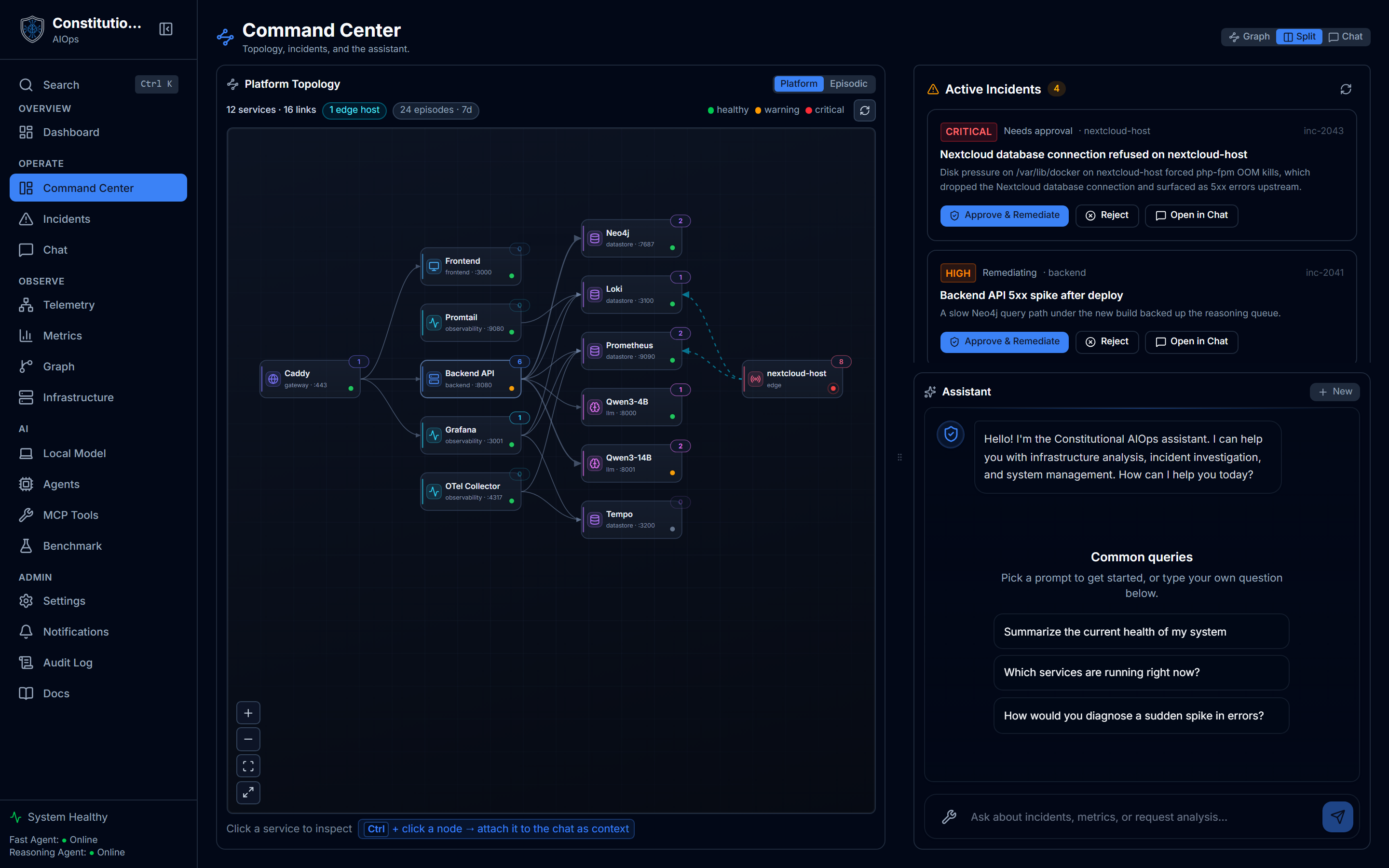This screenshot has width=1389, height=868.
Task: Open the Search box in sidebar
Action: click(98, 85)
